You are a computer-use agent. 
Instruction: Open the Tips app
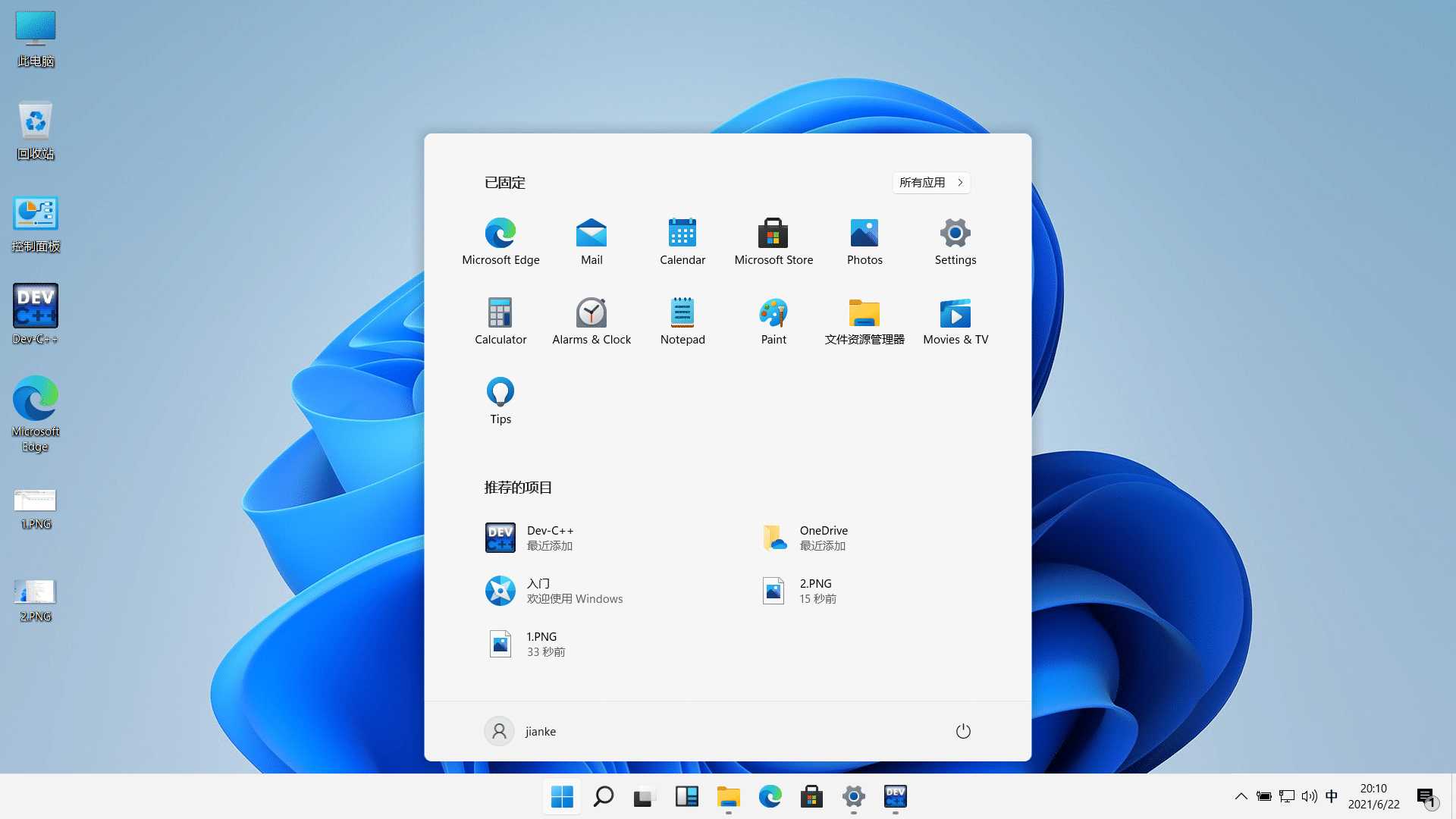[x=500, y=401]
